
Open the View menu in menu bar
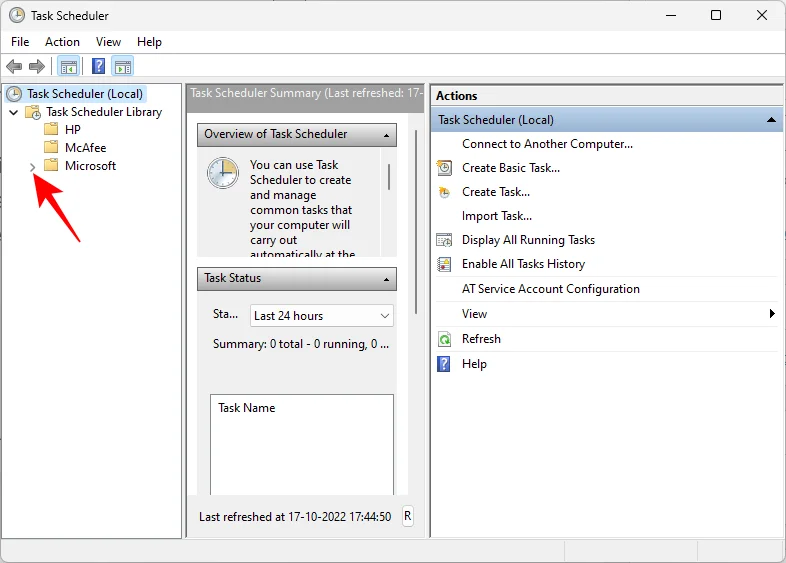click(108, 42)
